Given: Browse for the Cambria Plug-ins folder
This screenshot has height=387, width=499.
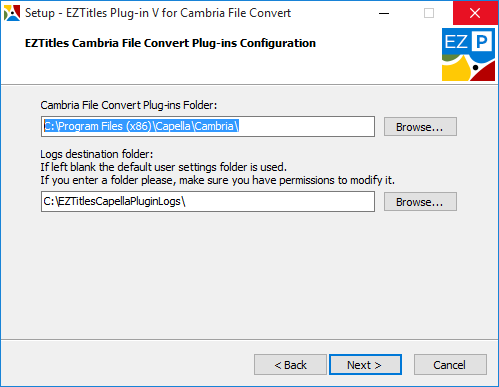Looking at the screenshot, I should point(420,127).
